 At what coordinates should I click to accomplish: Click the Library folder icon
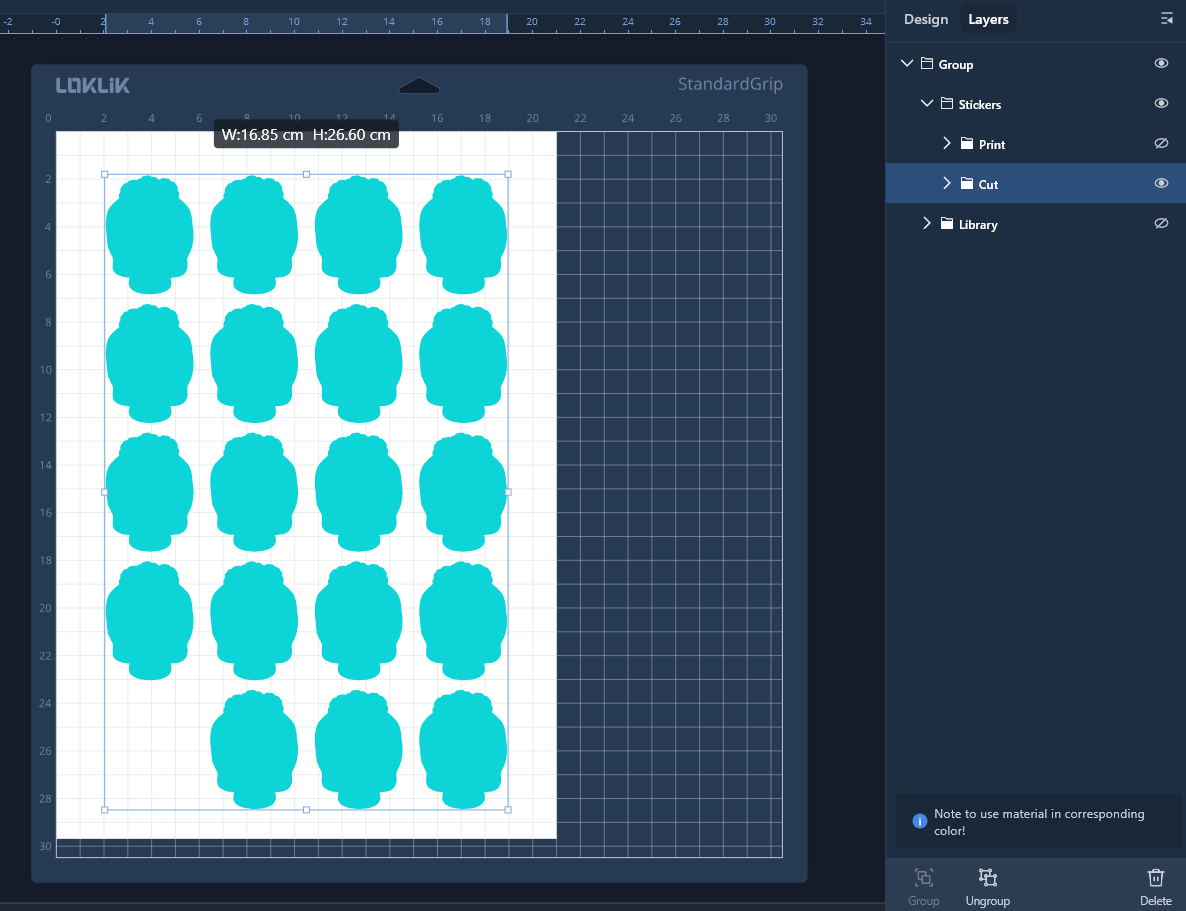point(947,224)
